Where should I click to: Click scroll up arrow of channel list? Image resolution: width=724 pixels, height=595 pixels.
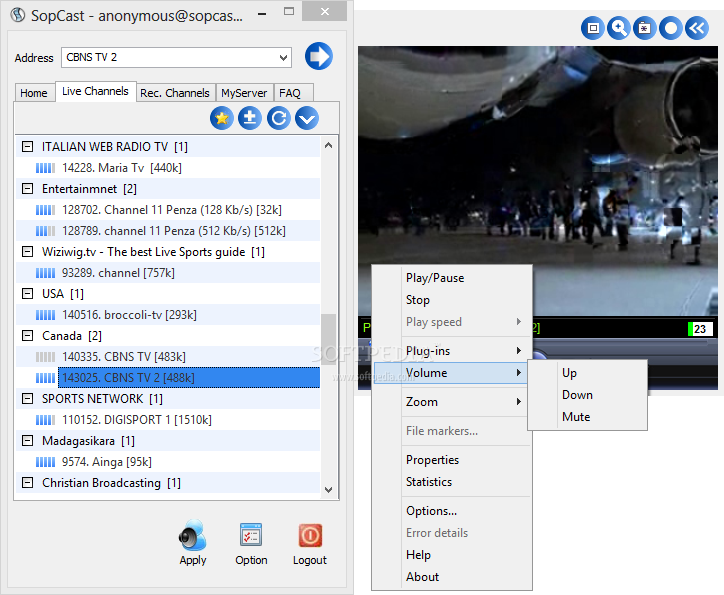click(328, 145)
